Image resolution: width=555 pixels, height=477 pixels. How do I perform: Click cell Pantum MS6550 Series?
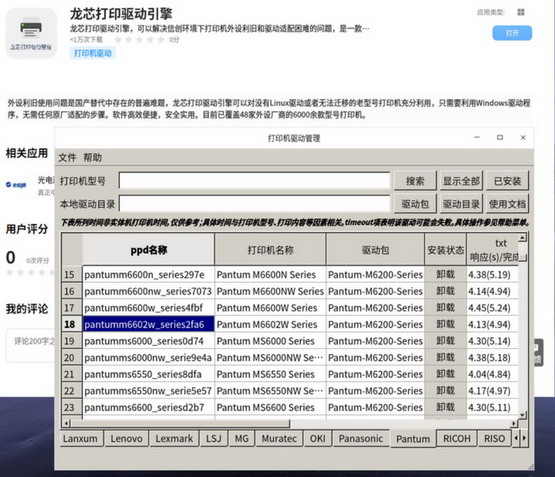(270, 374)
